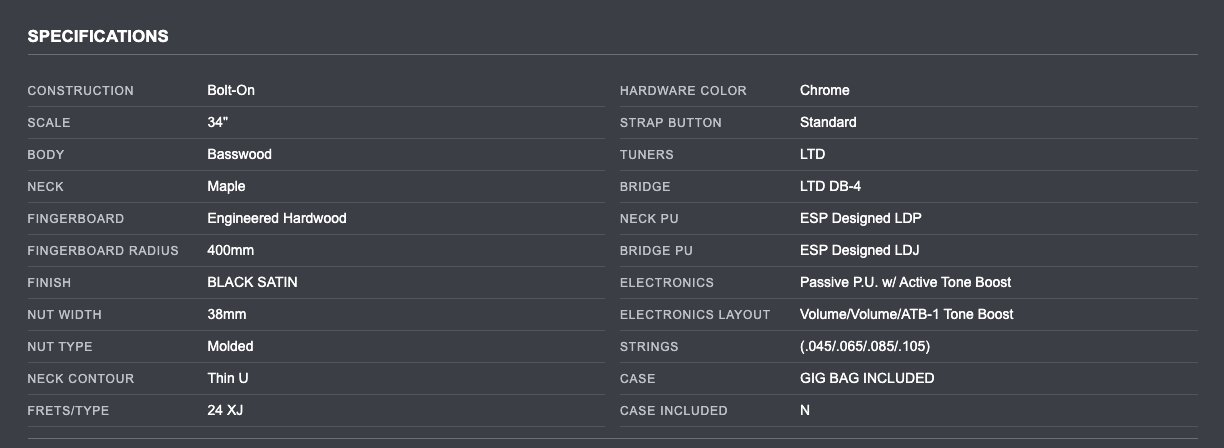
Task: Click the string gauges (.045/.065/.085/.105) value
Action: 866,346
